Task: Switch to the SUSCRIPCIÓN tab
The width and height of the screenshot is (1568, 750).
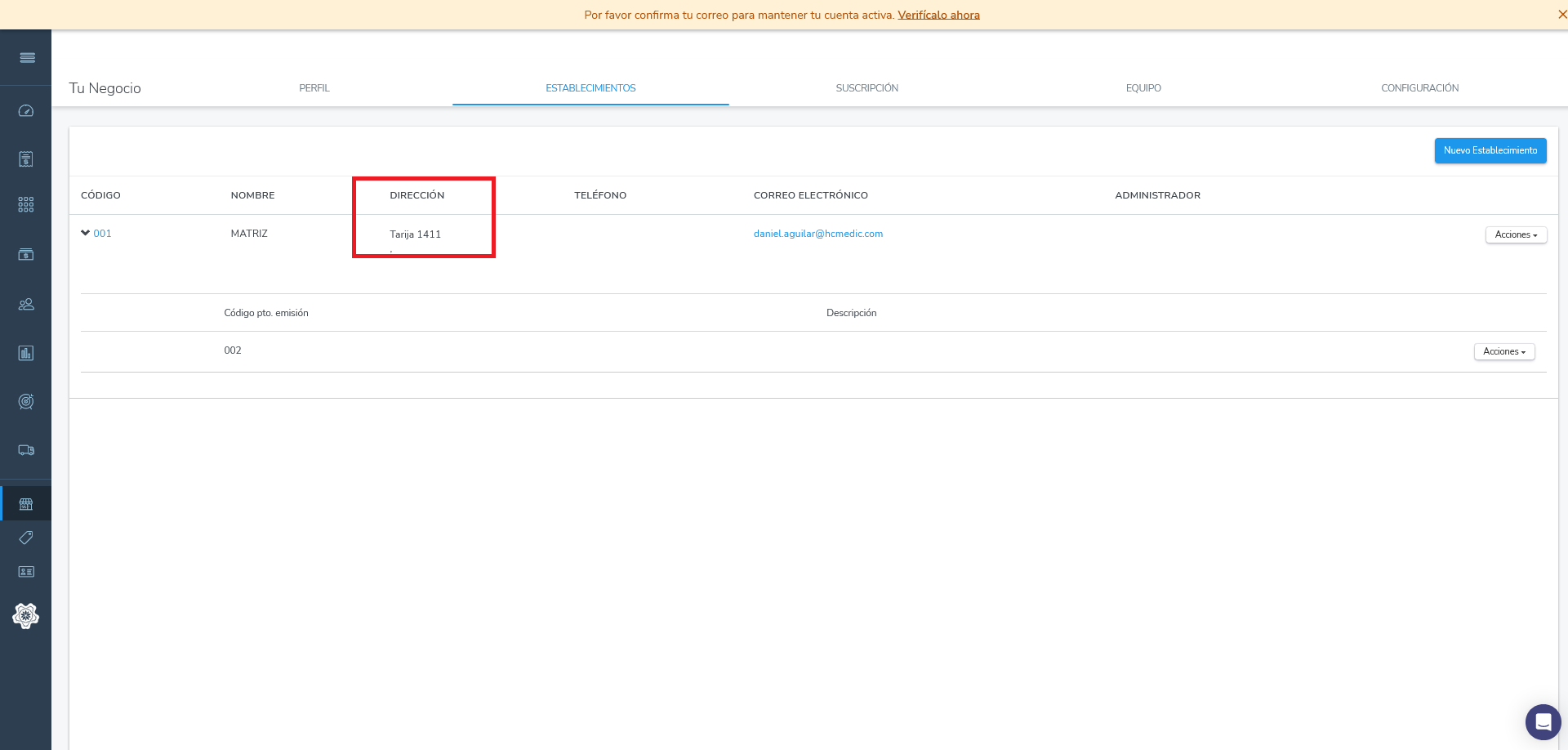Action: pyautogui.click(x=866, y=88)
